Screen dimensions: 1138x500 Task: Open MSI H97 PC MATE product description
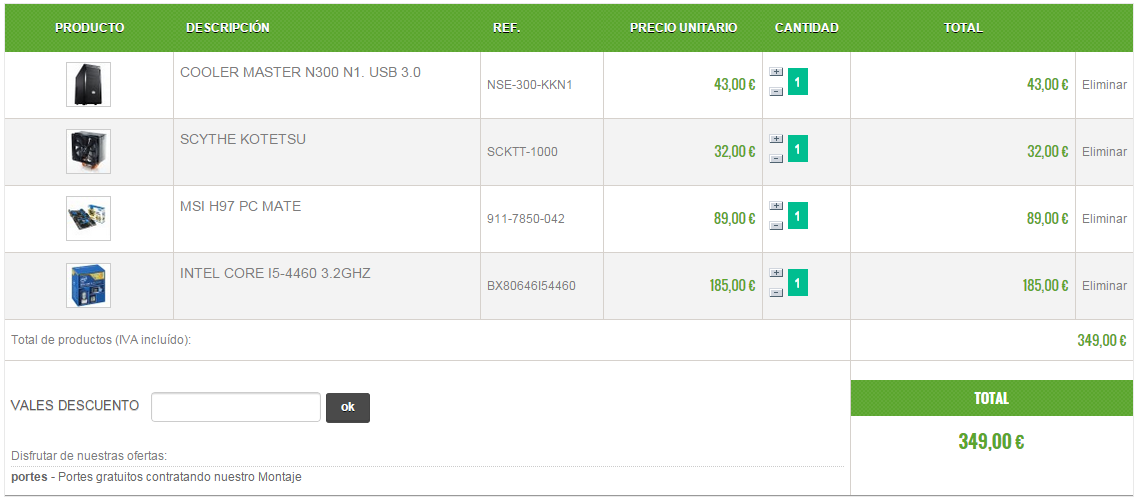240,206
